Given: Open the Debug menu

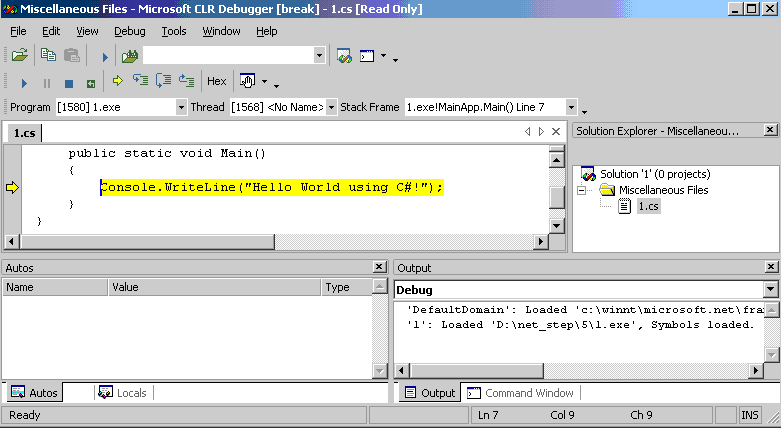Looking at the screenshot, I should [x=130, y=31].
